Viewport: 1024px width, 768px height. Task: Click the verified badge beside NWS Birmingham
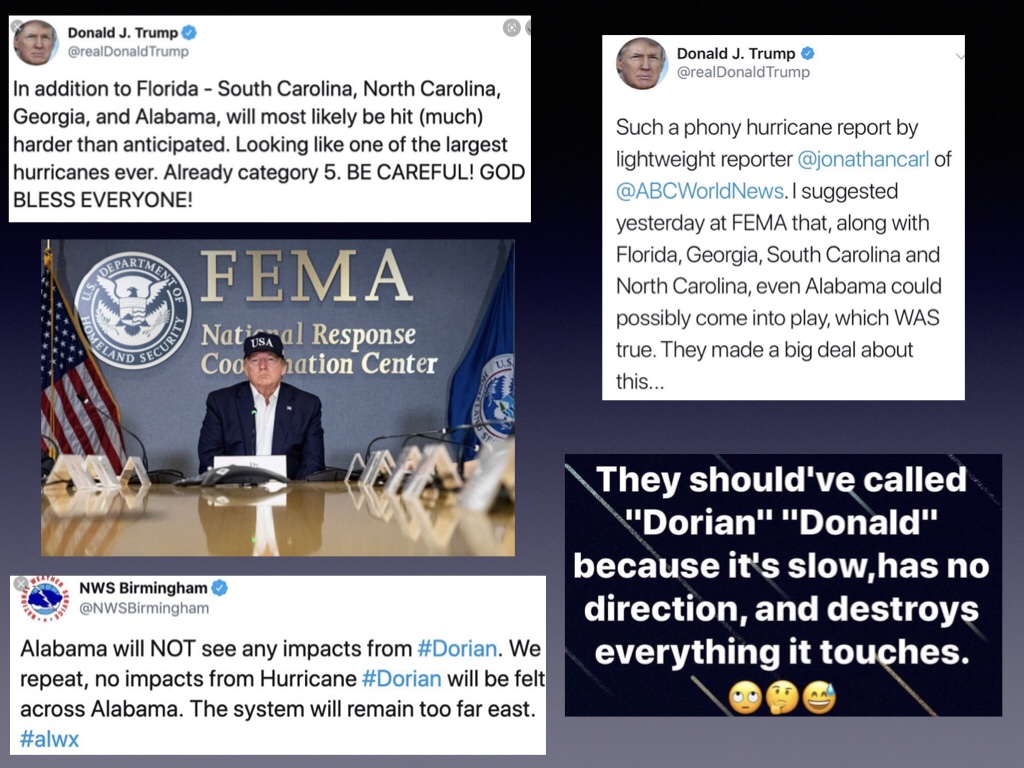click(219, 588)
